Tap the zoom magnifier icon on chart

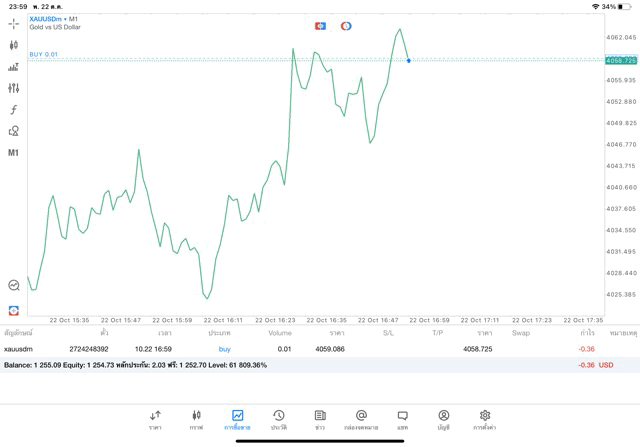[x=13, y=285]
